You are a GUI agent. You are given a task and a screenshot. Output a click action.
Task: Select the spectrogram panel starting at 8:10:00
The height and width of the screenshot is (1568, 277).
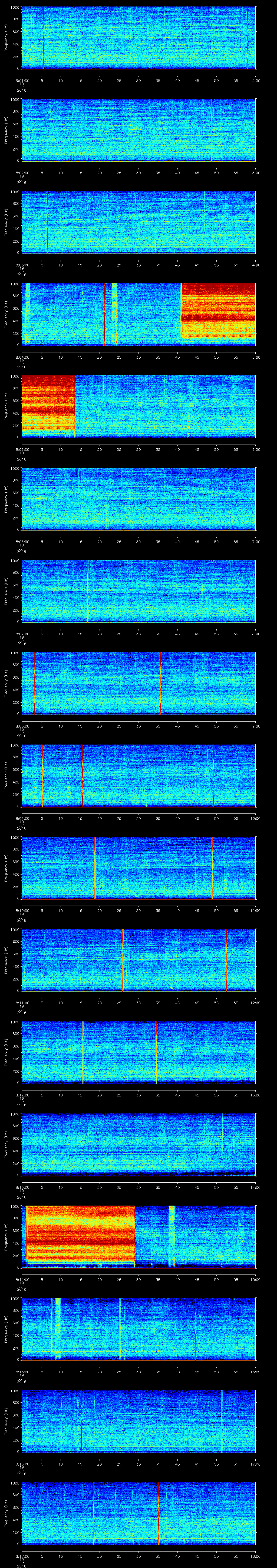tap(139, 868)
